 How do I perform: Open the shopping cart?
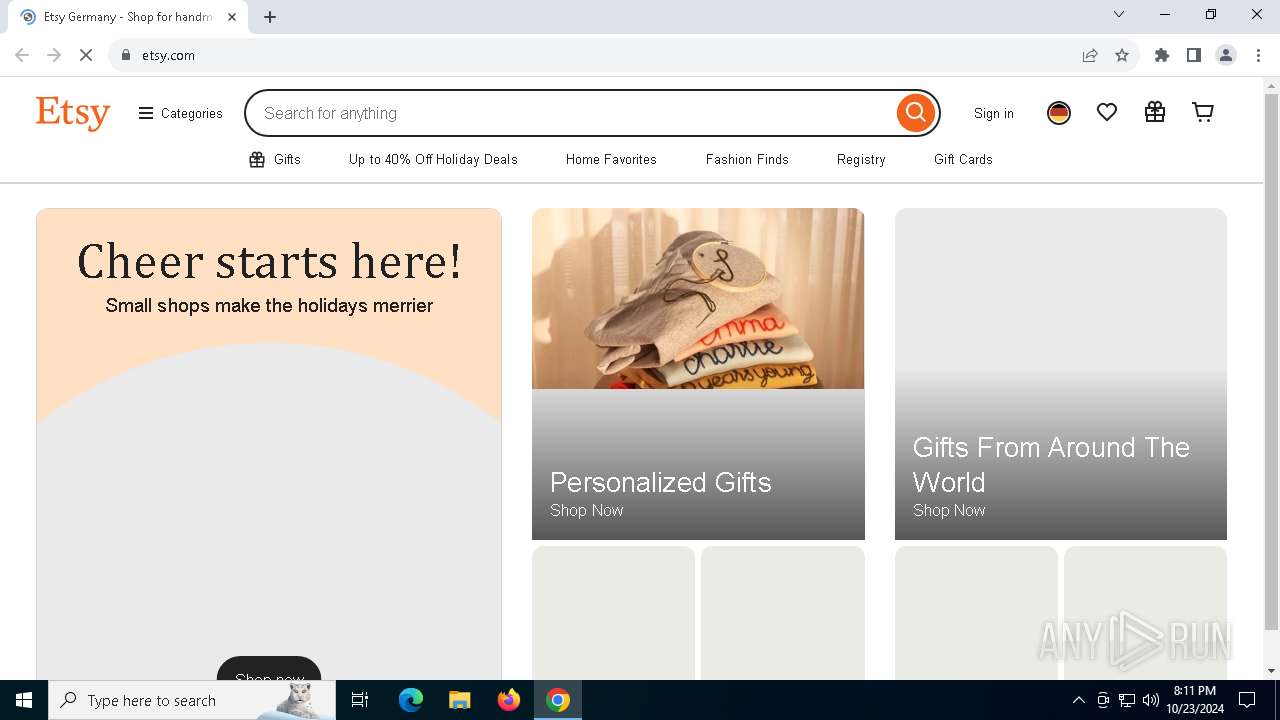click(x=1203, y=113)
